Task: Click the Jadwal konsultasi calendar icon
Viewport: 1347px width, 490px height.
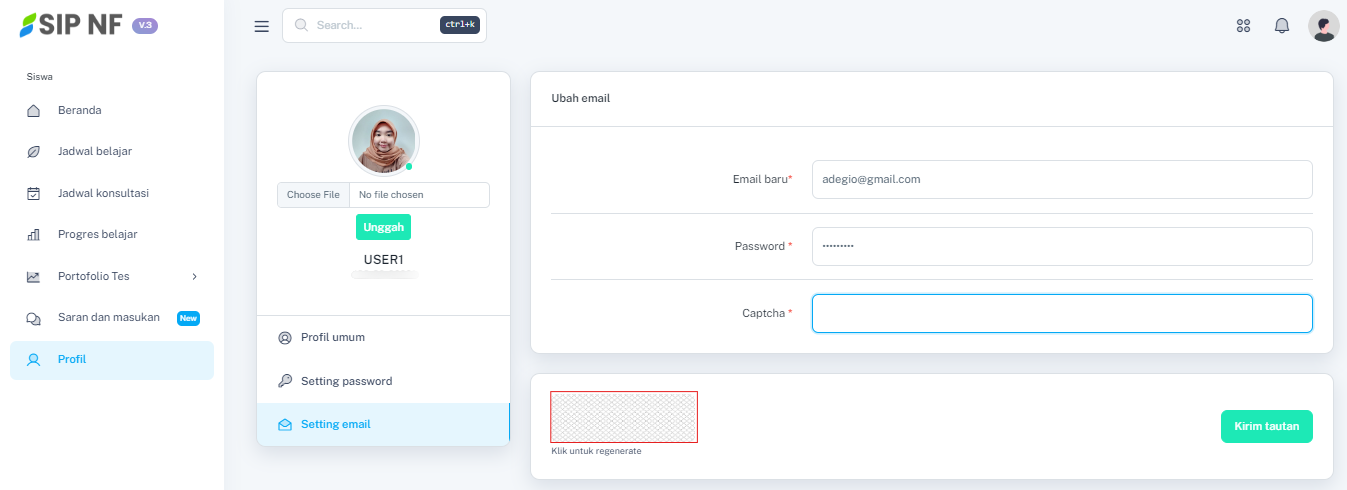Action: pyautogui.click(x=34, y=193)
